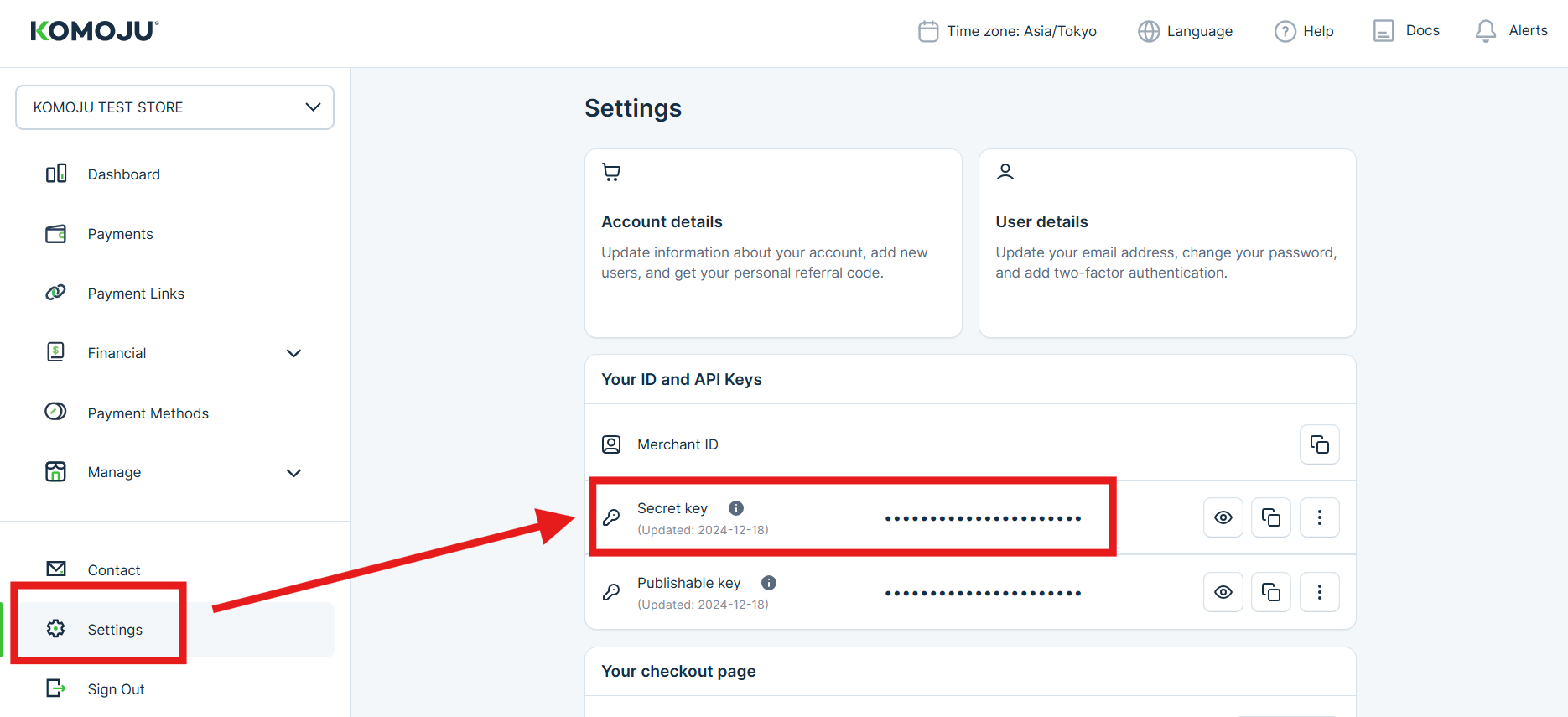This screenshot has width=1568, height=717.
Task: Click Sign Out in the sidebar
Action: [116, 689]
